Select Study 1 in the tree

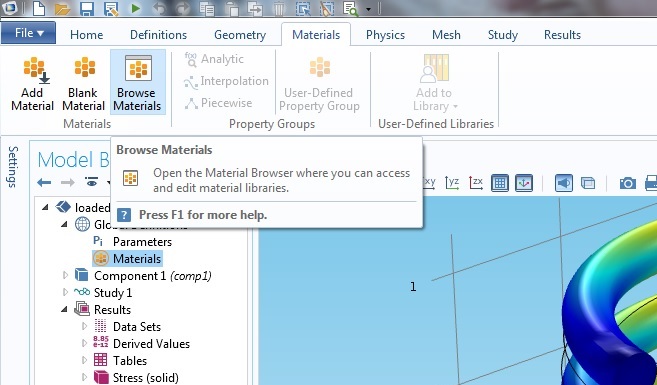click(x=113, y=292)
